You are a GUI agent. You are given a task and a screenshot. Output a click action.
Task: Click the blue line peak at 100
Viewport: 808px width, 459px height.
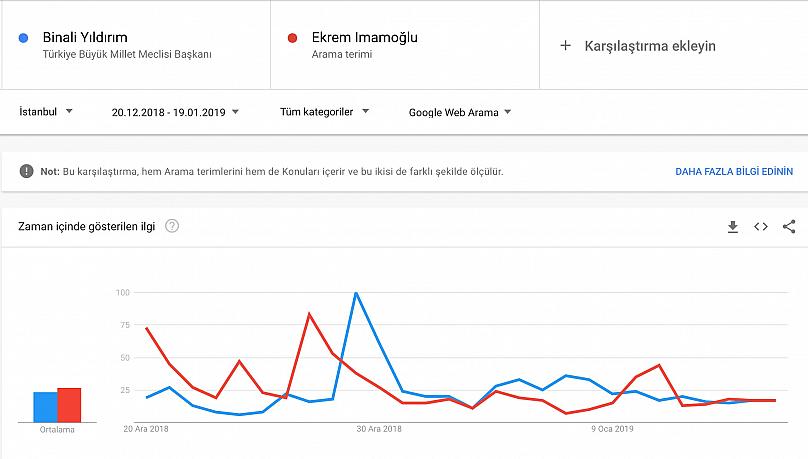[356, 293]
